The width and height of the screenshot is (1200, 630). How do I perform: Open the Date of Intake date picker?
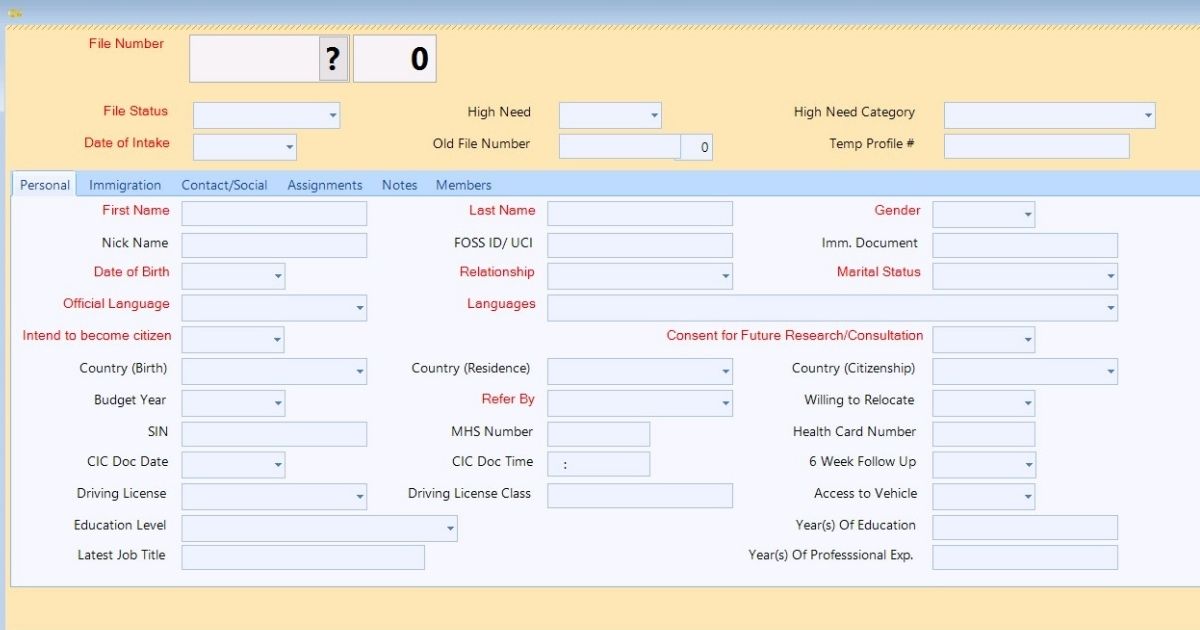(288, 147)
